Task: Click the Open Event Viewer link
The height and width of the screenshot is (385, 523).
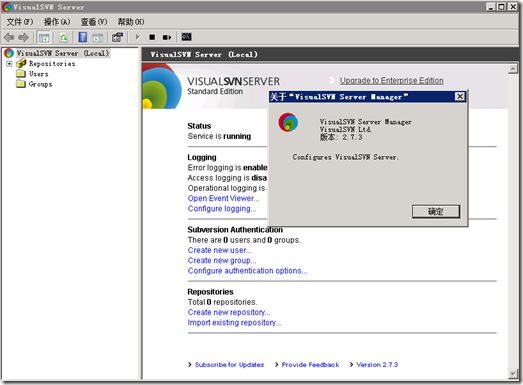Action: [223, 198]
